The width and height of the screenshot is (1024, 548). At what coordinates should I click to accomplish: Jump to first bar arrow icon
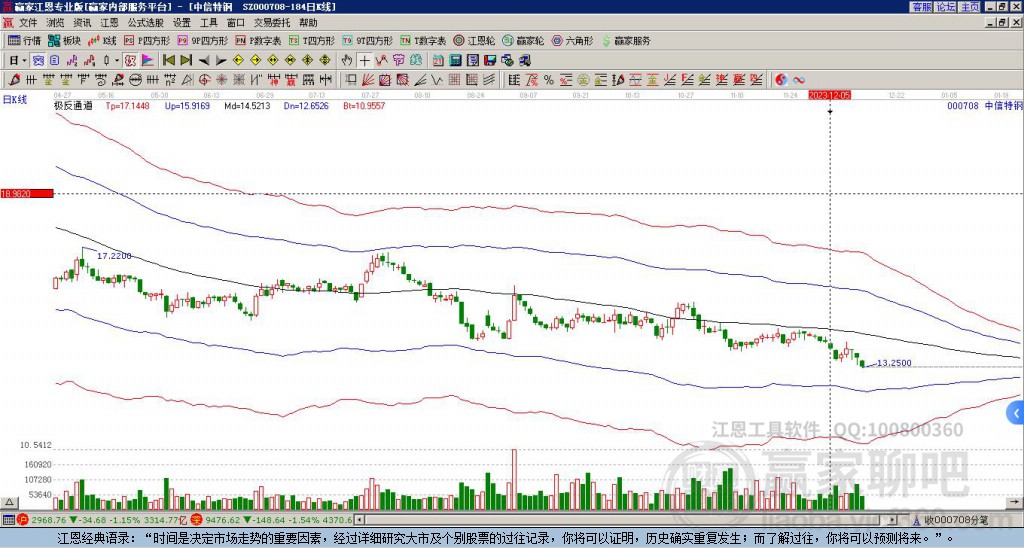point(169,60)
